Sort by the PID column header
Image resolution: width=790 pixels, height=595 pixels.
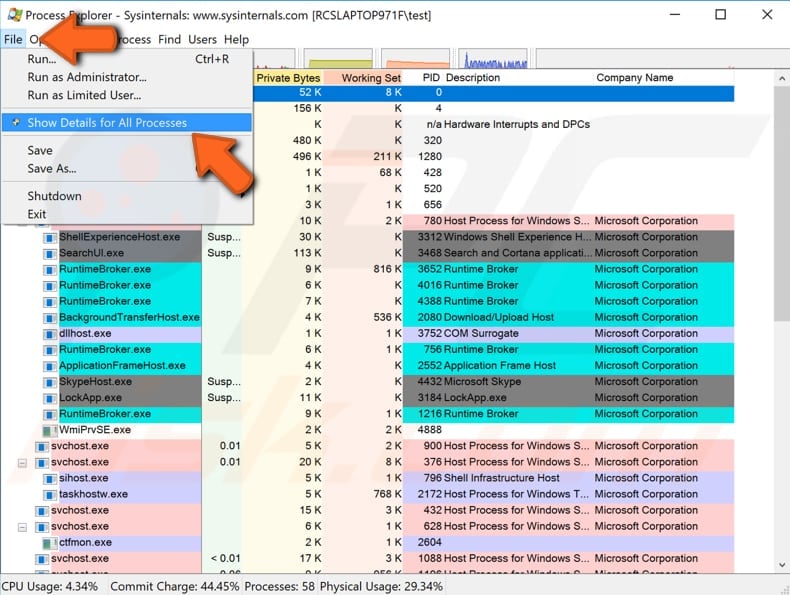(x=423, y=78)
